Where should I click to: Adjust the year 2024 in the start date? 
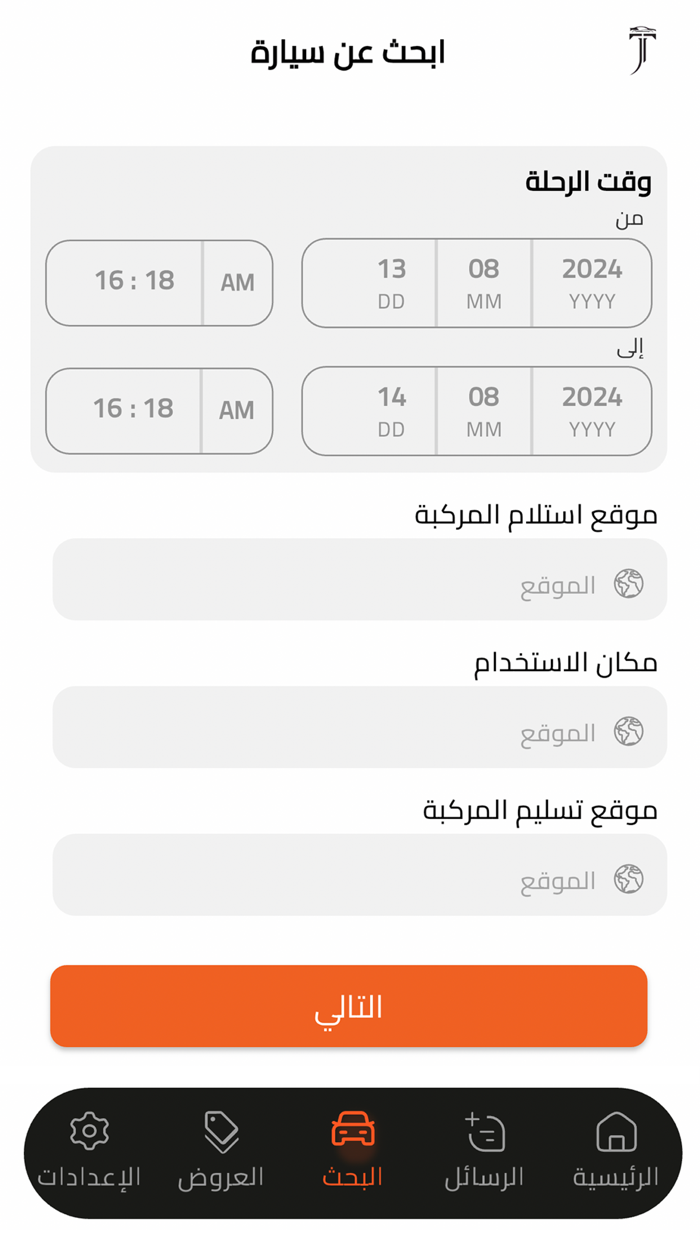pos(592,283)
